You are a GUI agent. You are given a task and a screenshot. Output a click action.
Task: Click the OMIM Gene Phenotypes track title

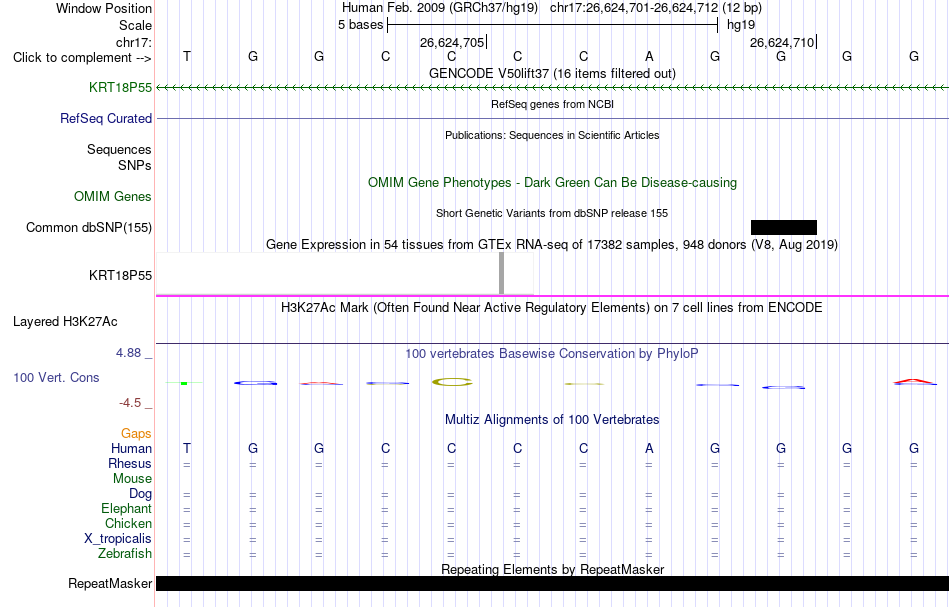click(553, 182)
